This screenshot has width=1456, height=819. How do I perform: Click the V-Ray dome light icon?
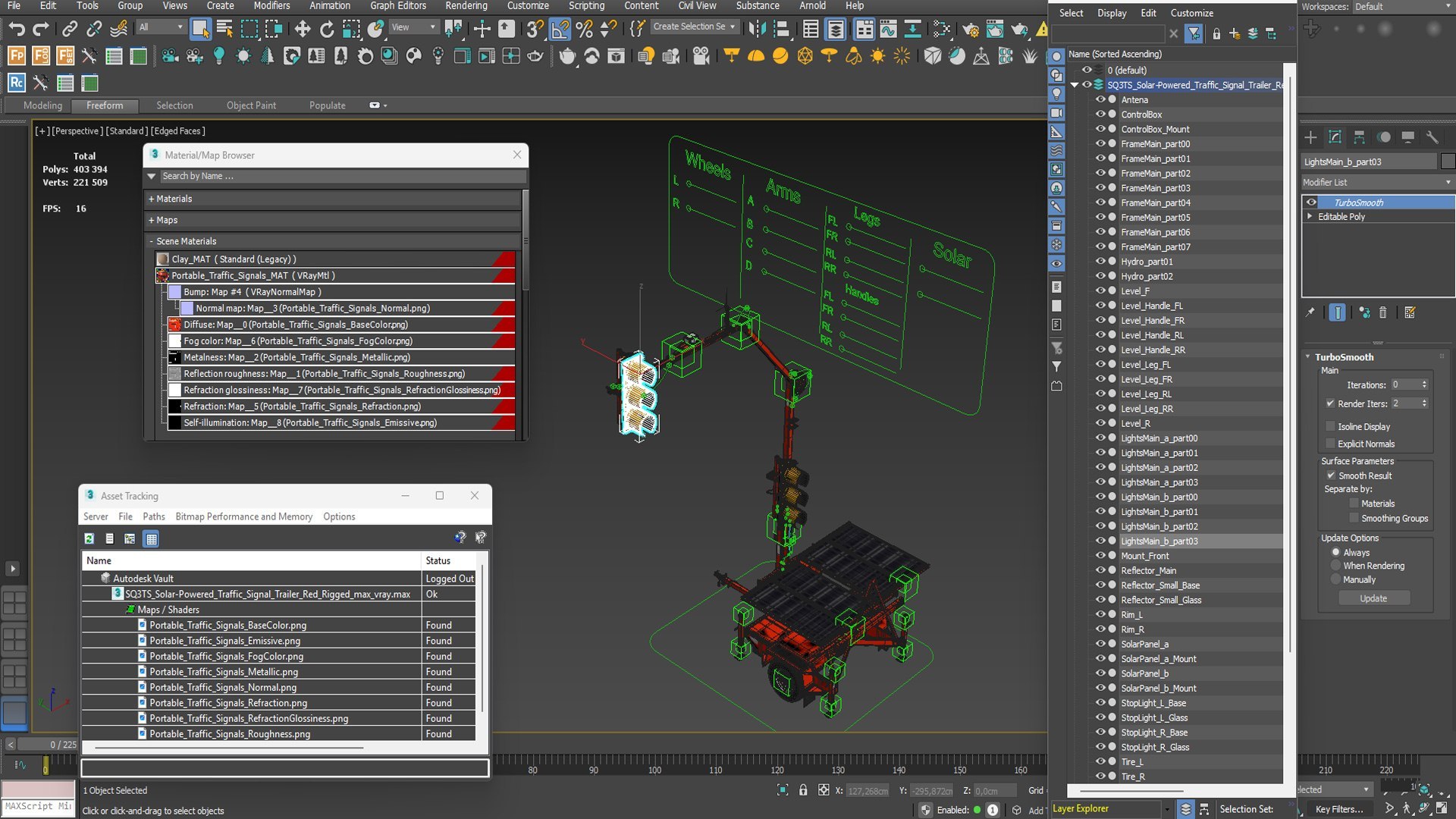[x=756, y=56]
